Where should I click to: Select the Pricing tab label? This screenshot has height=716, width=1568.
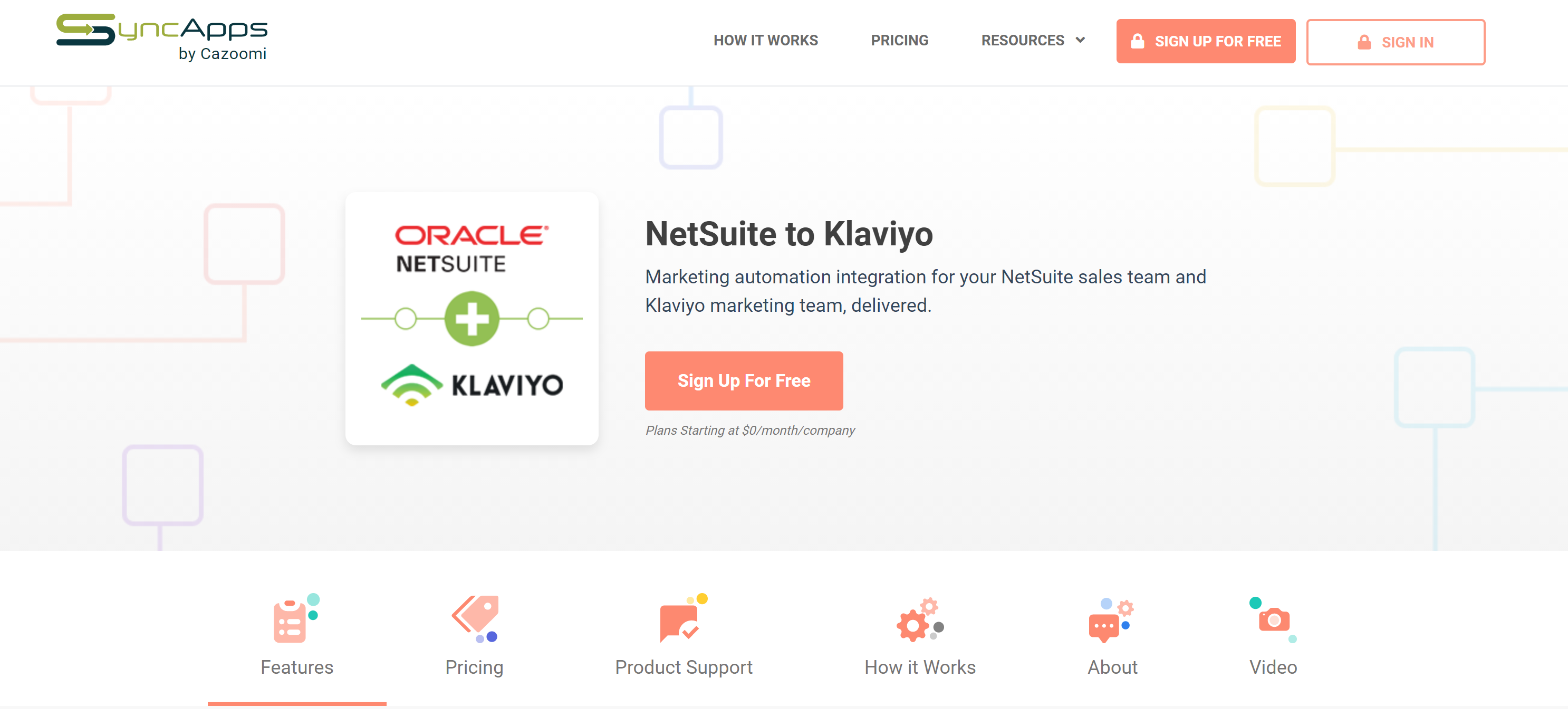click(x=474, y=667)
